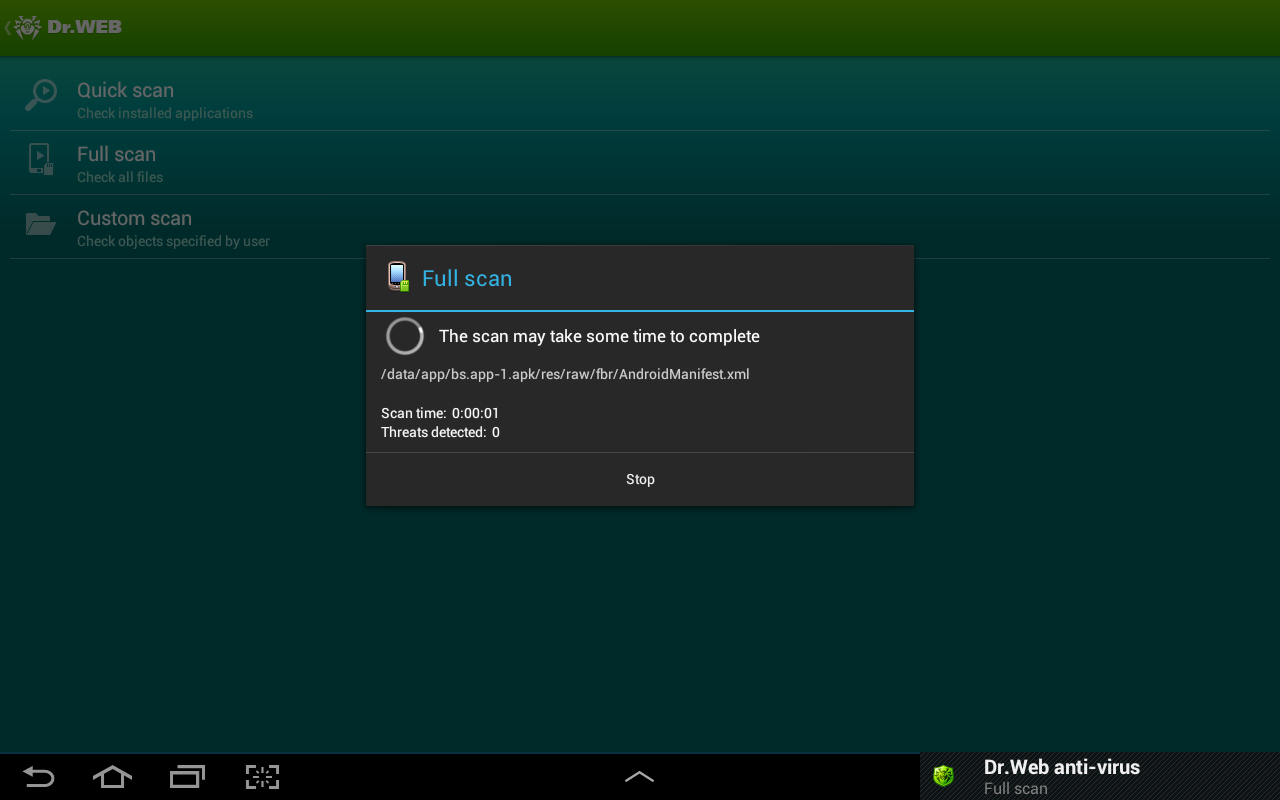Expand the bottom bar up chevron
The image size is (1280, 800).
click(639, 776)
